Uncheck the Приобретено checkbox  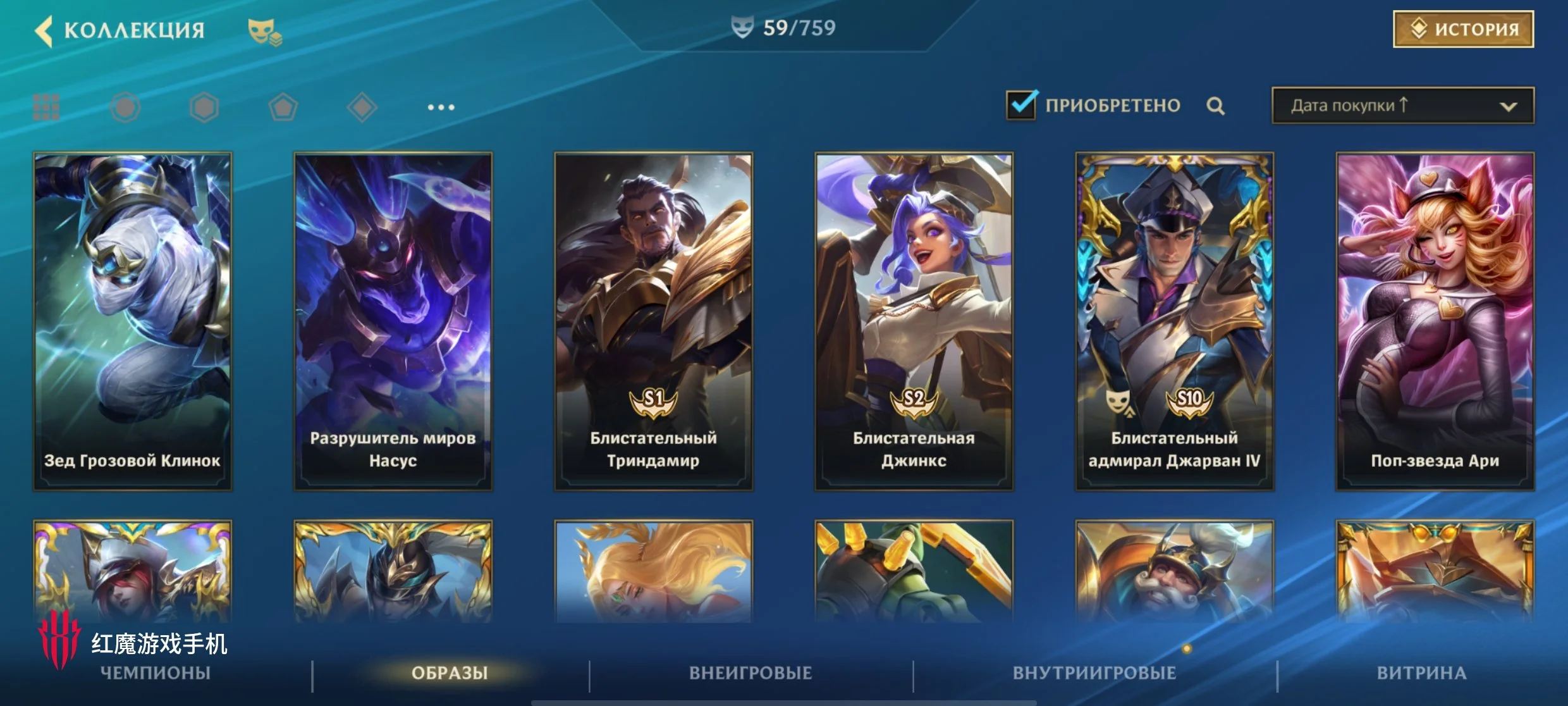coord(1021,104)
